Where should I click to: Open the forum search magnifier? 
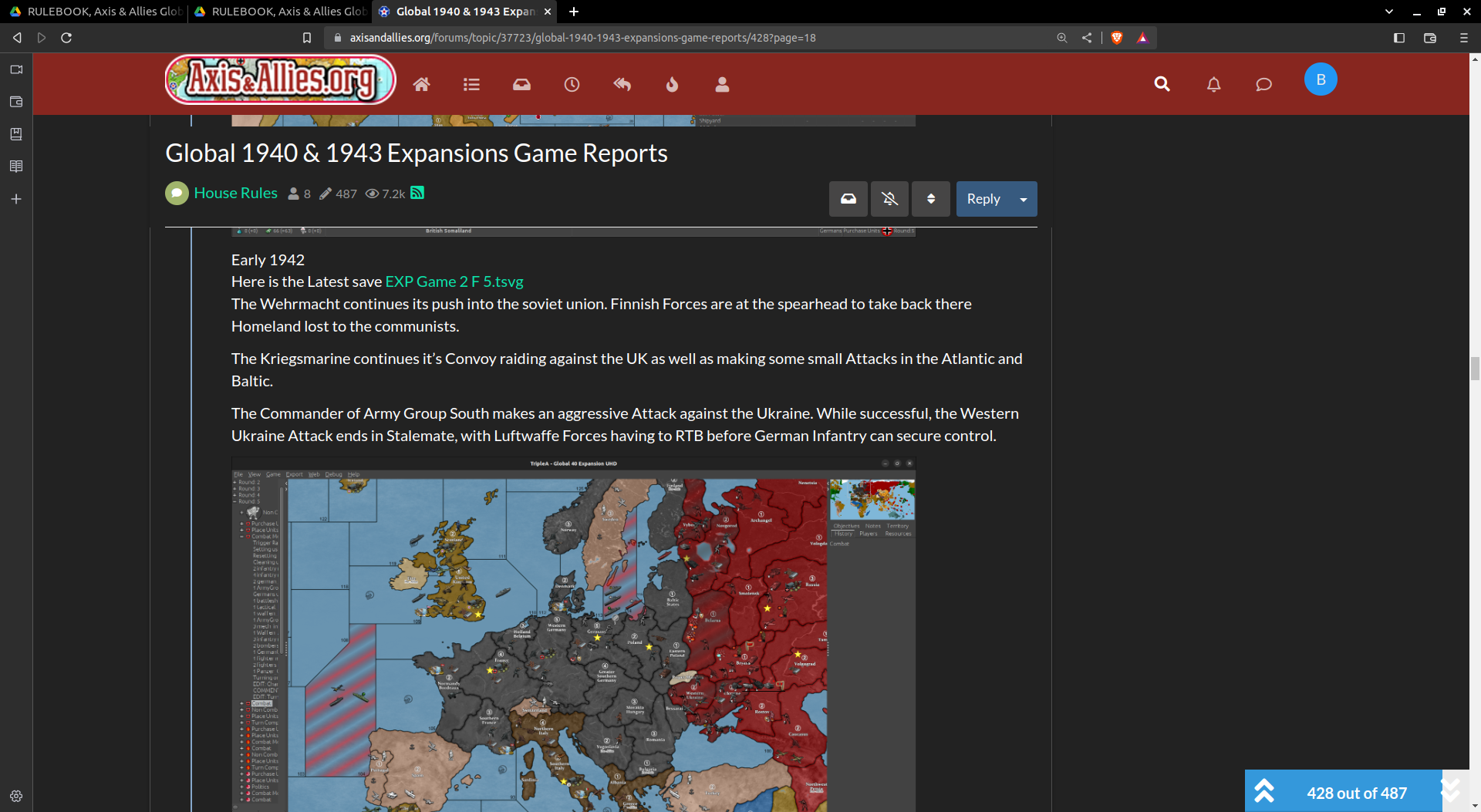1162,84
